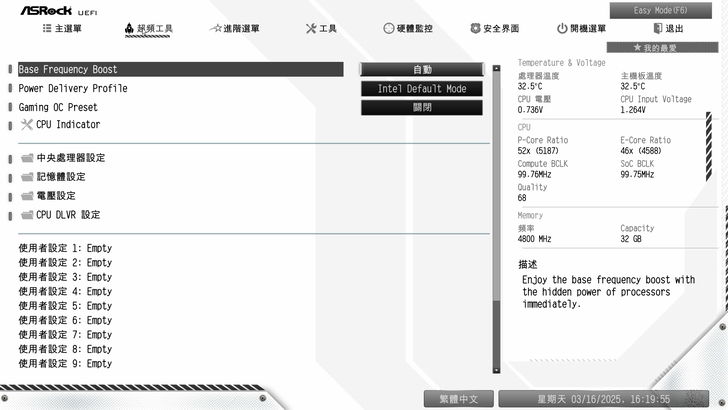Change language via 繁體中文 button
The image size is (728, 410).
[459, 399]
